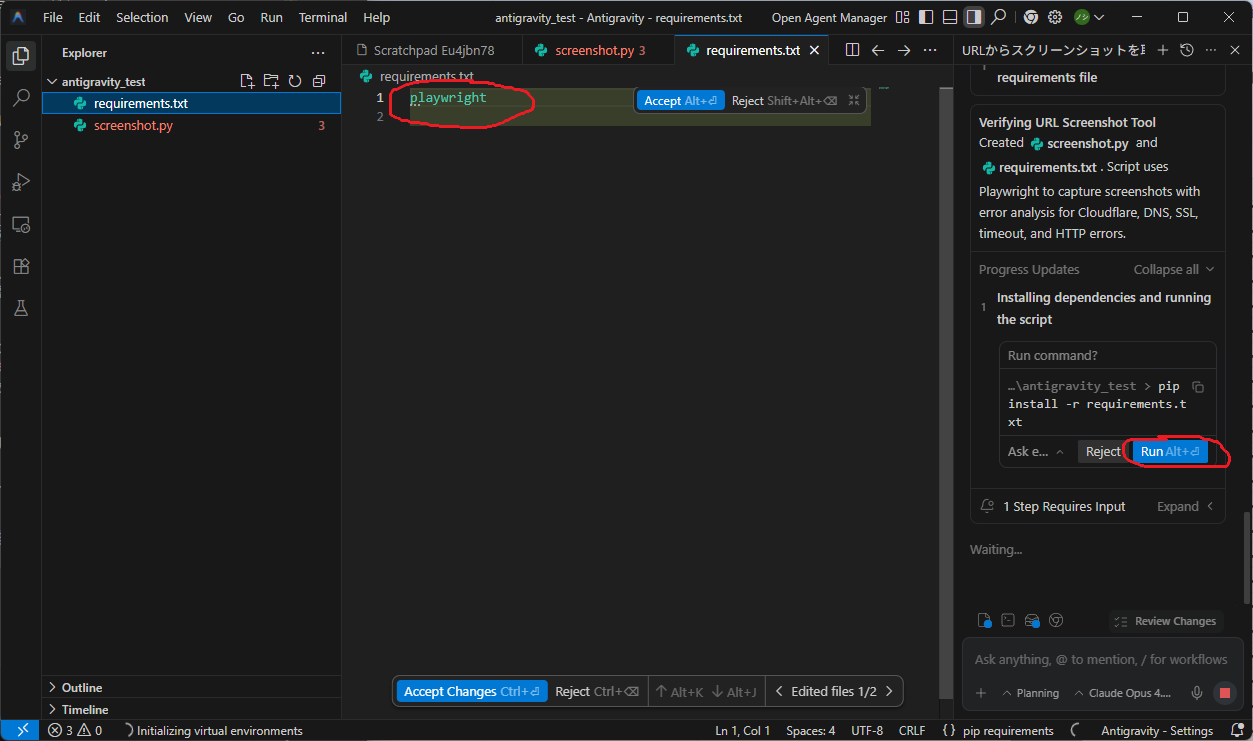Customize layout icon in title bar
The image size is (1253, 741).
903,17
